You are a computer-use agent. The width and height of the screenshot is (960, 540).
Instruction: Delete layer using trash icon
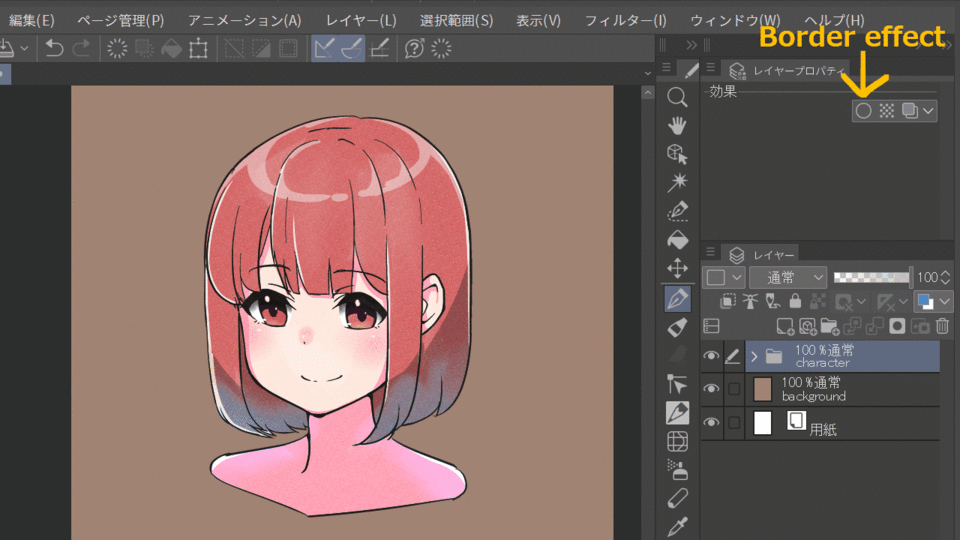942,326
